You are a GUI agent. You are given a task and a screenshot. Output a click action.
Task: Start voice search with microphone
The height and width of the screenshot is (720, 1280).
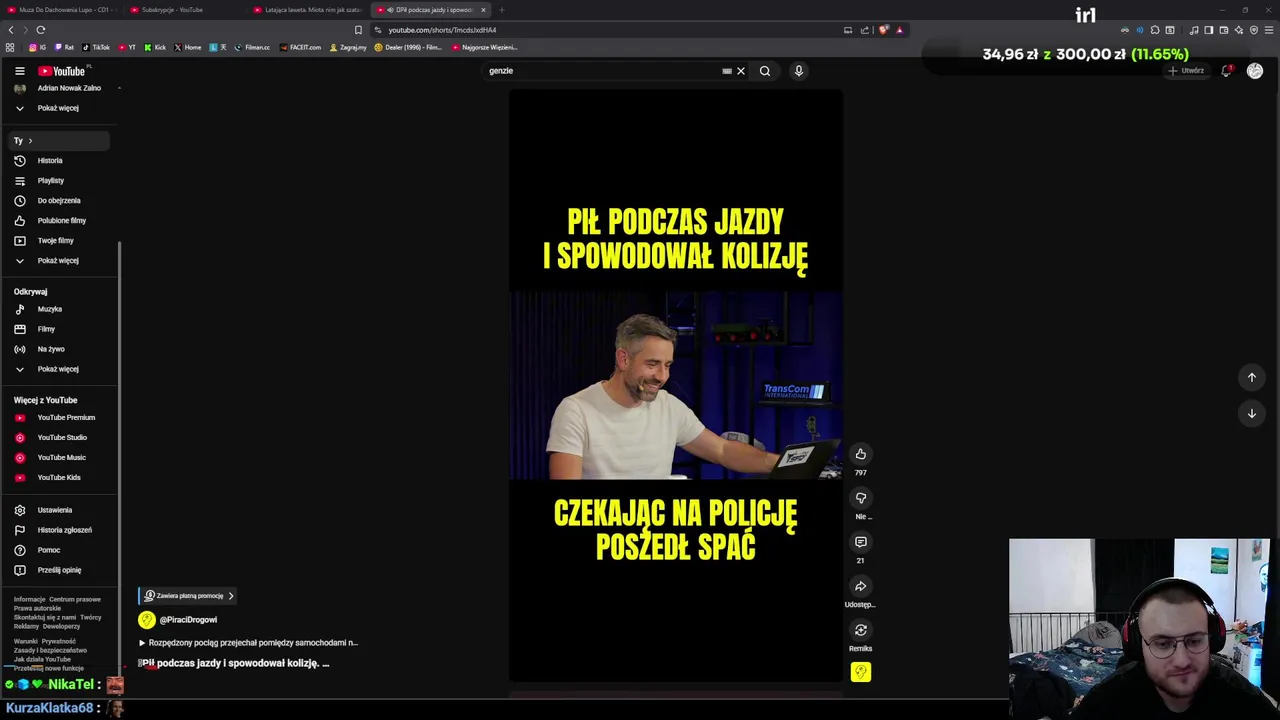tap(798, 71)
